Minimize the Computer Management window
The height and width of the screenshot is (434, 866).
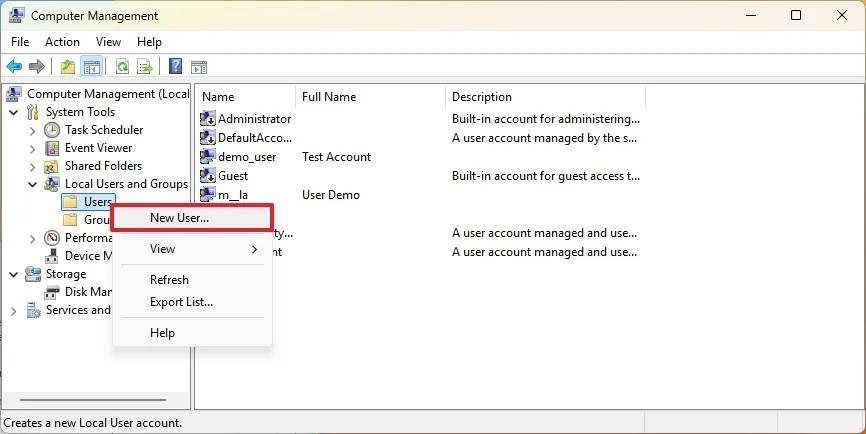[x=751, y=15]
